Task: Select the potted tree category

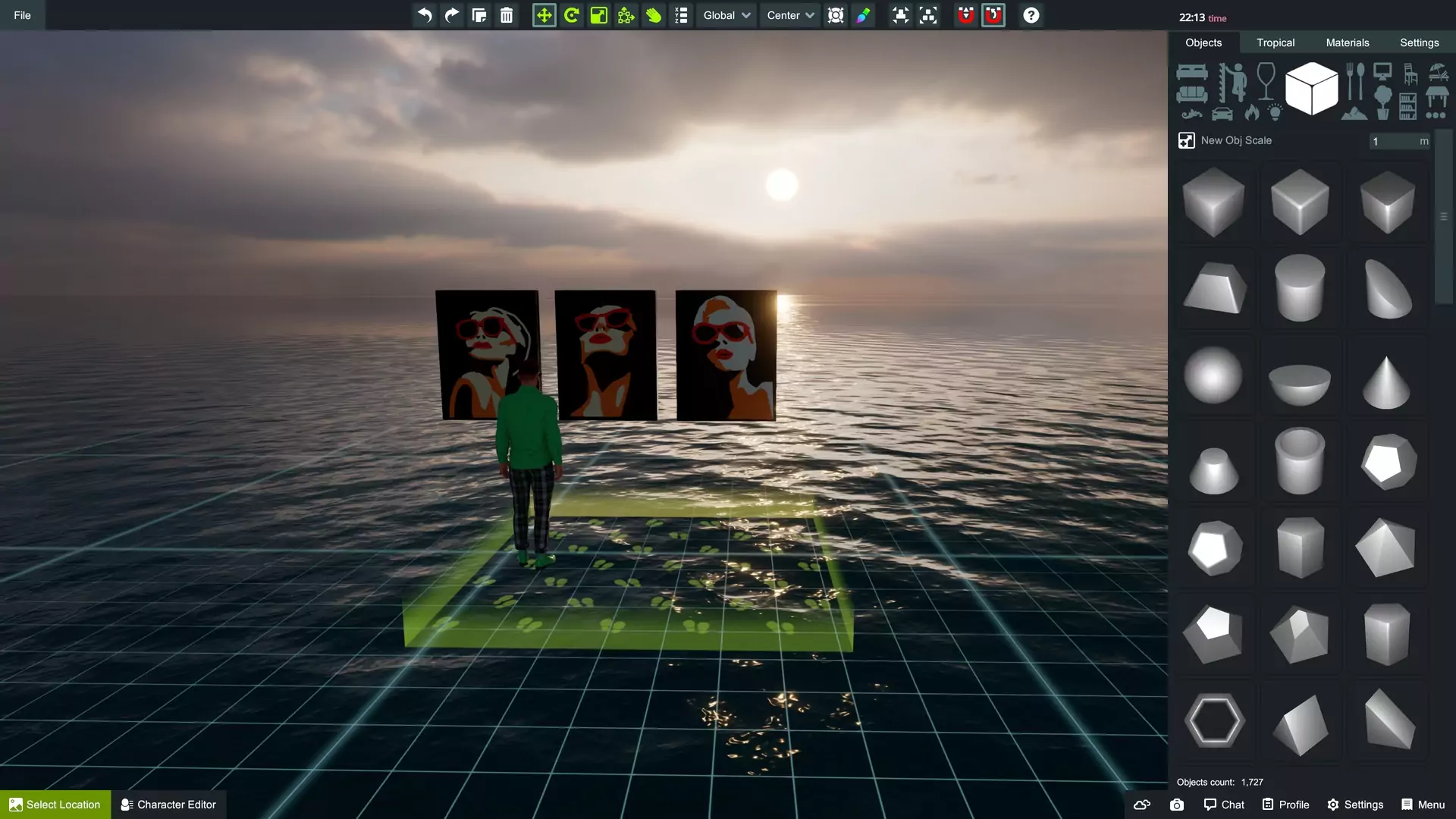Action: tap(1383, 102)
